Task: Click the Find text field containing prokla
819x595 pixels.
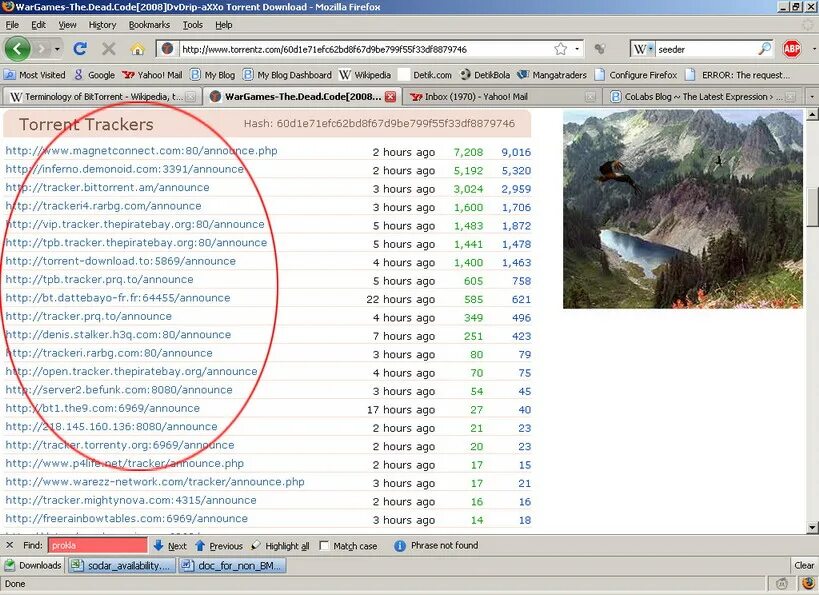Action: pos(98,545)
